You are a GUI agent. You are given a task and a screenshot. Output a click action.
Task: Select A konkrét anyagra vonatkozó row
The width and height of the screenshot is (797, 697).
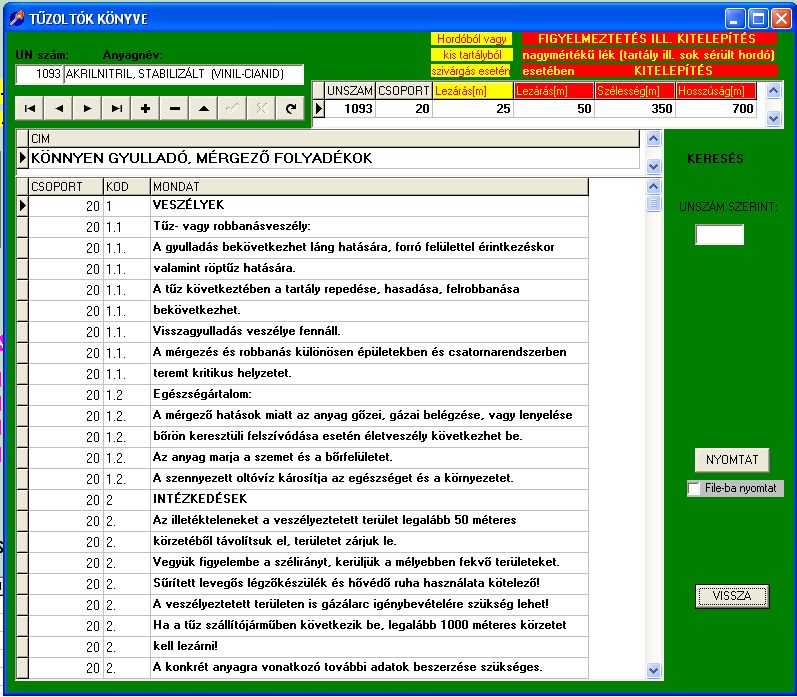coord(308,668)
